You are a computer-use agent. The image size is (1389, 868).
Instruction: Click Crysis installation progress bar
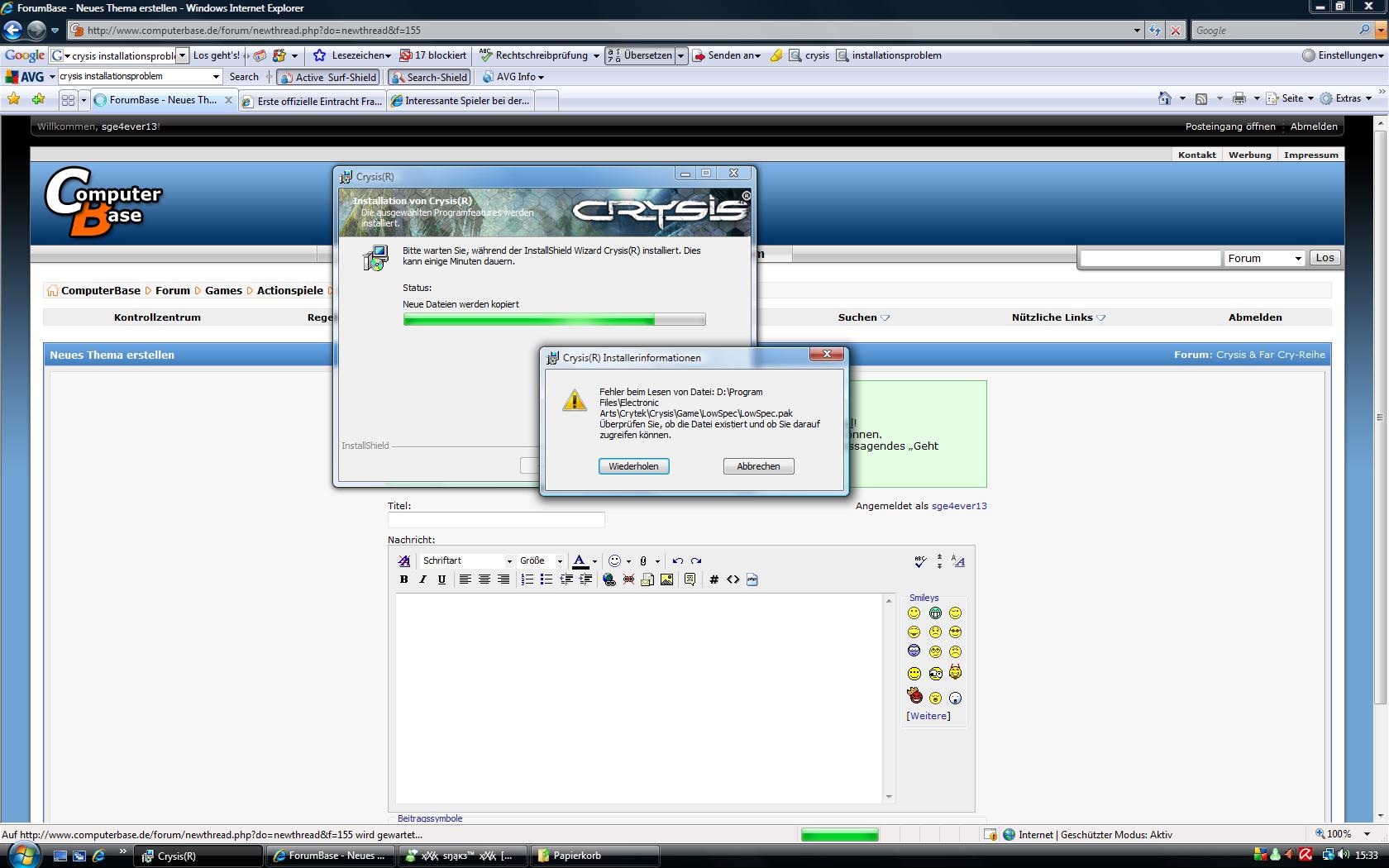tap(554, 320)
